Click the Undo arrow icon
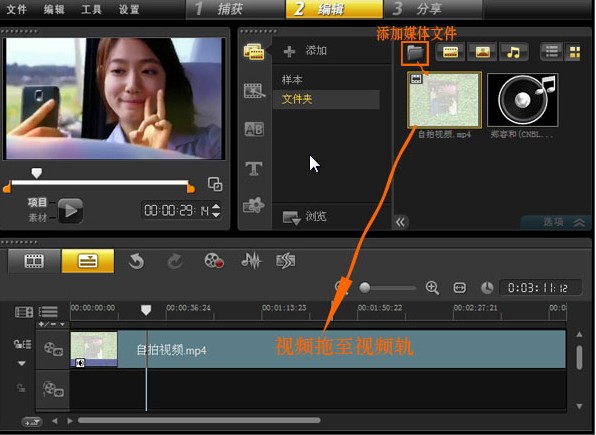This screenshot has width=596, height=435. (x=136, y=262)
